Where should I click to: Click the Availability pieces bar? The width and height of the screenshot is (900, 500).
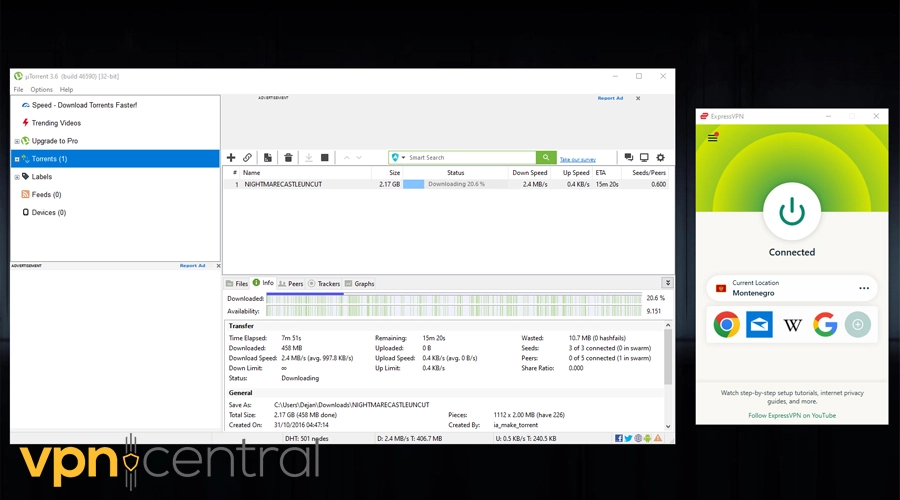tap(453, 311)
